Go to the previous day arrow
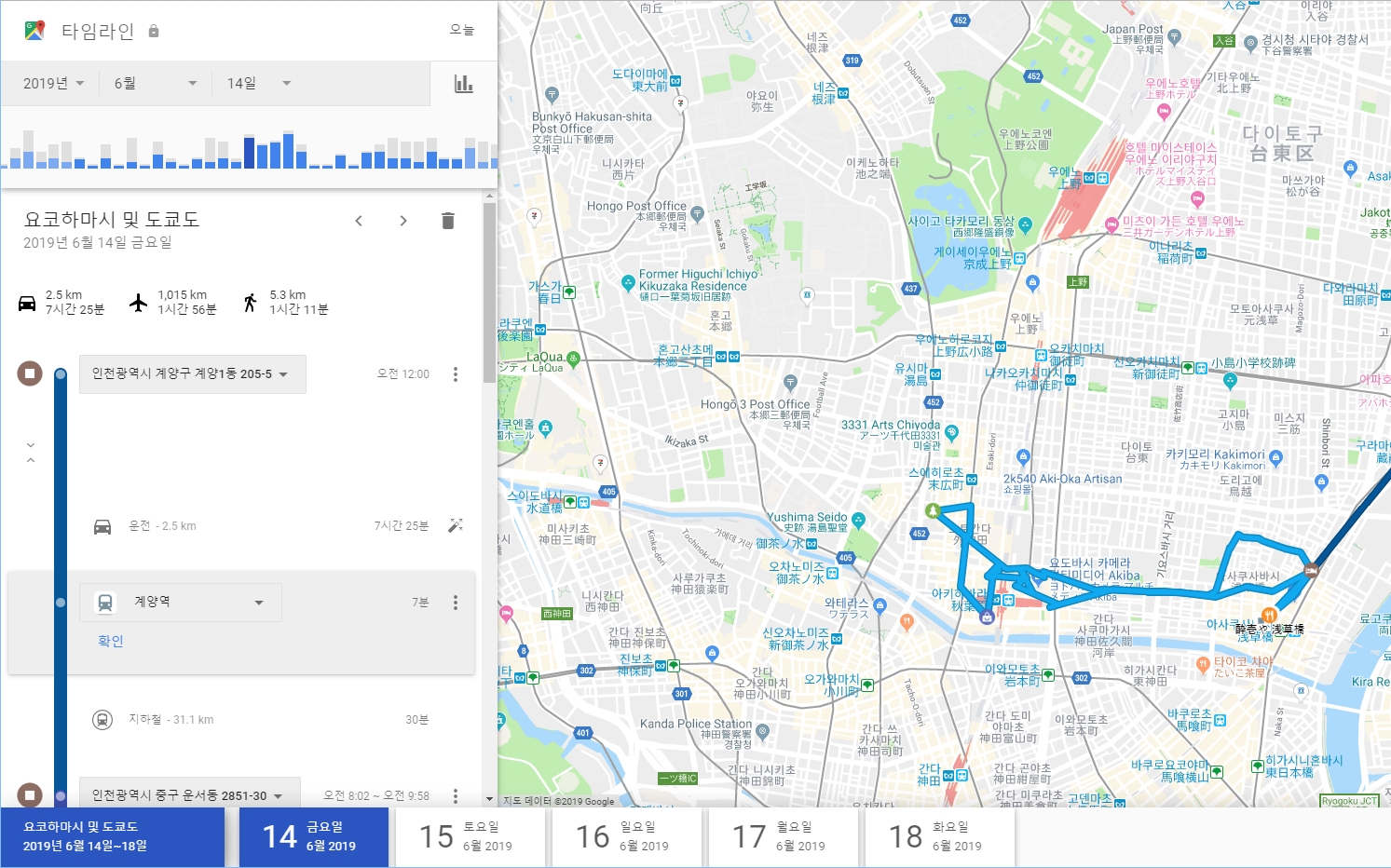This screenshot has width=1391, height=868. [x=359, y=221]
